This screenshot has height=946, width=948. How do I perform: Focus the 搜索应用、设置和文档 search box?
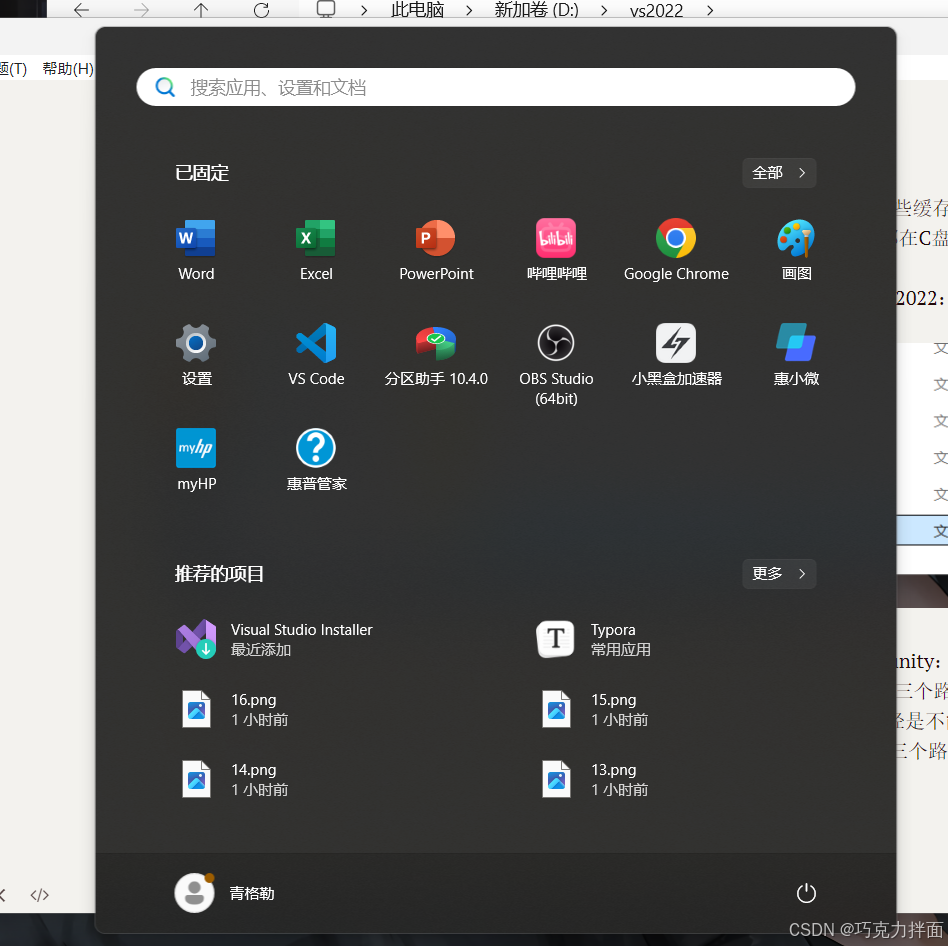point(496,87)
